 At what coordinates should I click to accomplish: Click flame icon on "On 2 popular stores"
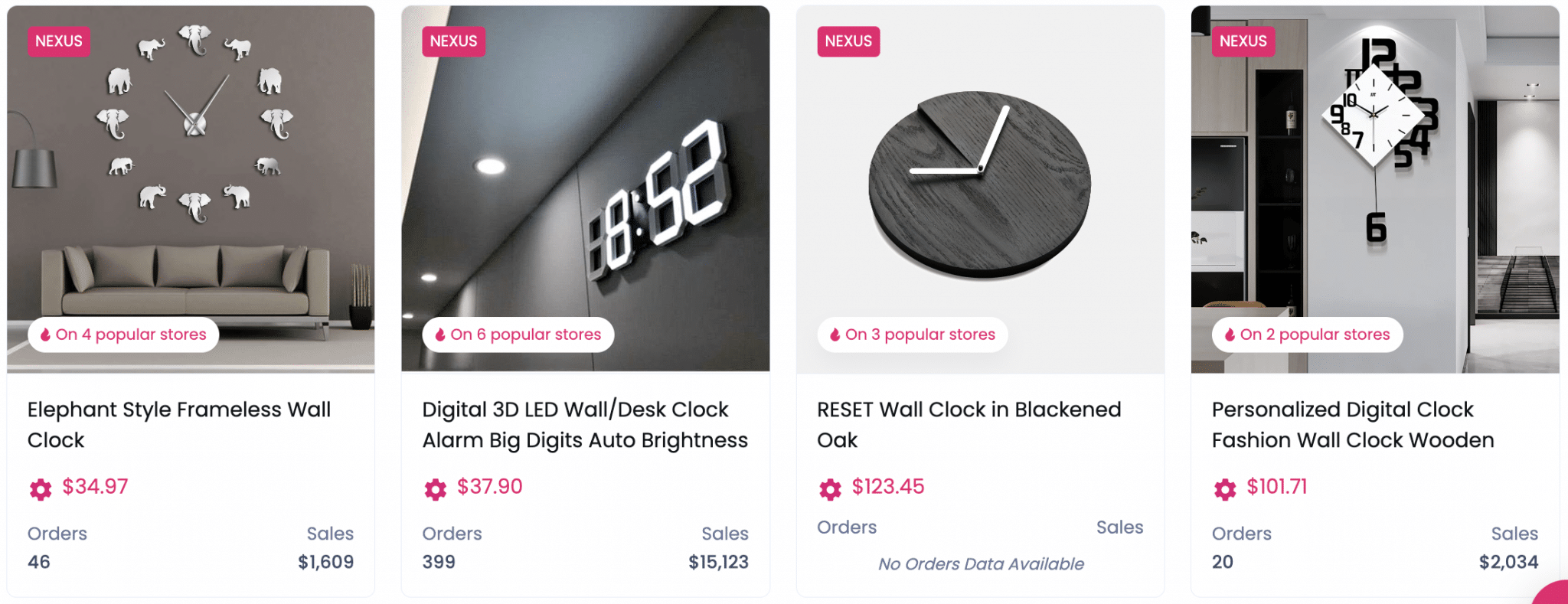(x=1230, y=335)
